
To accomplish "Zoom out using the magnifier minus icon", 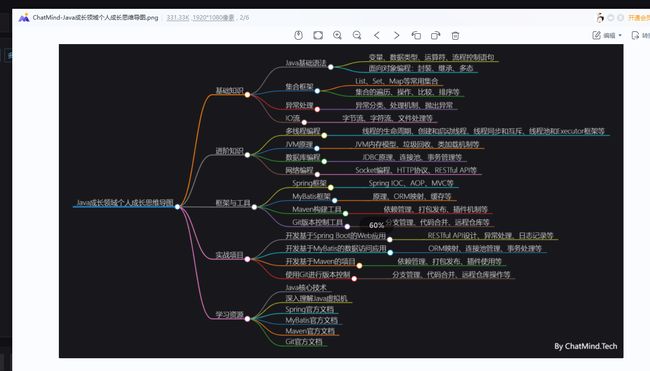I will coord(357,35).
